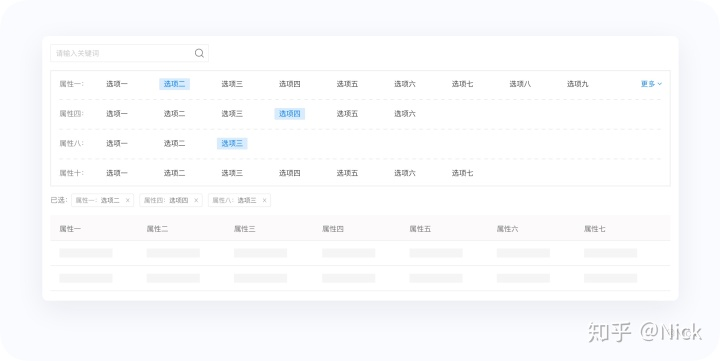Select 选项二 in the 属性四 row
The width and height of the screenshot is (720, 361).
(174, 114)
